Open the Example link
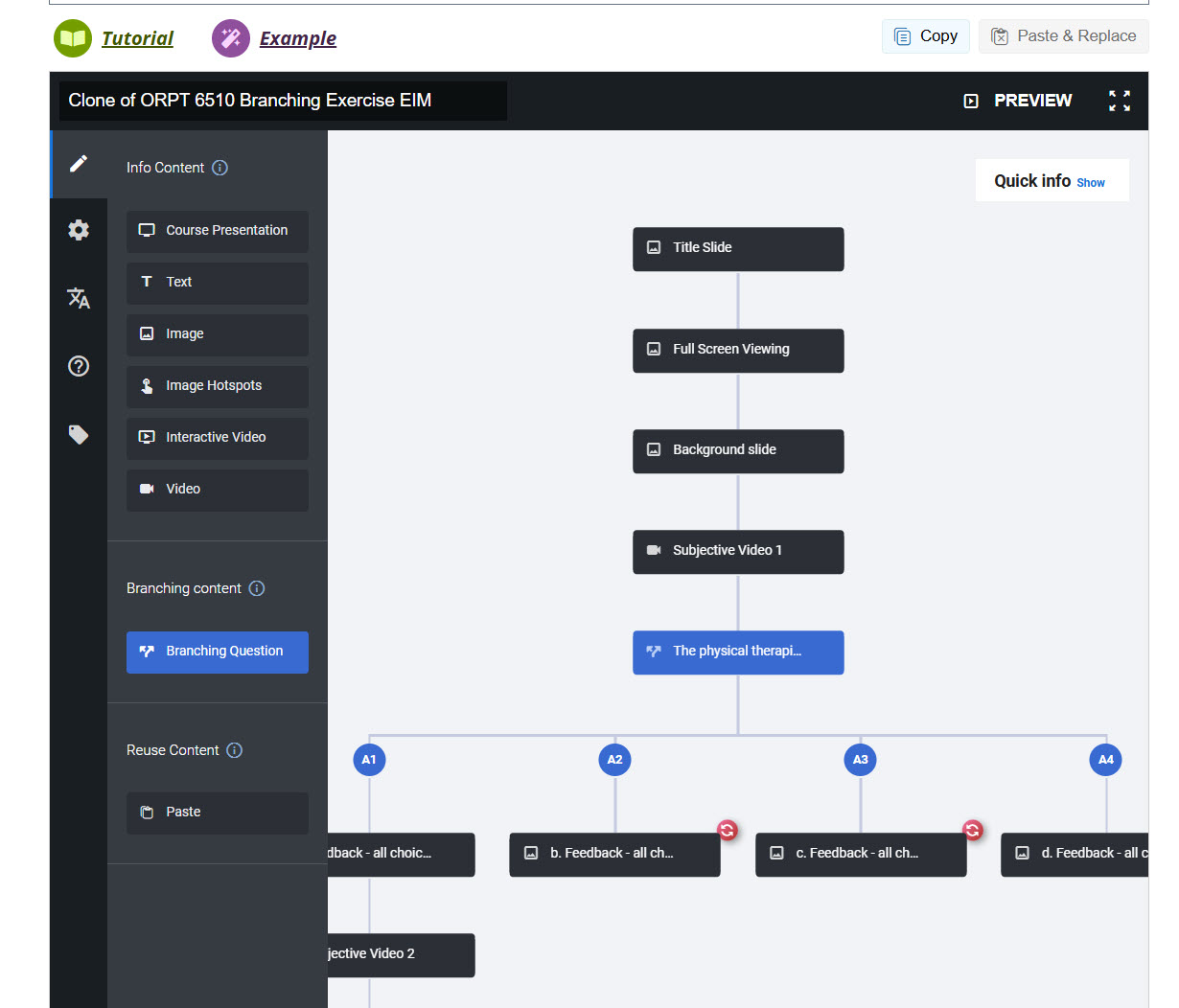This screenshot has height=1008, width=1179. [x=297, y=38]
